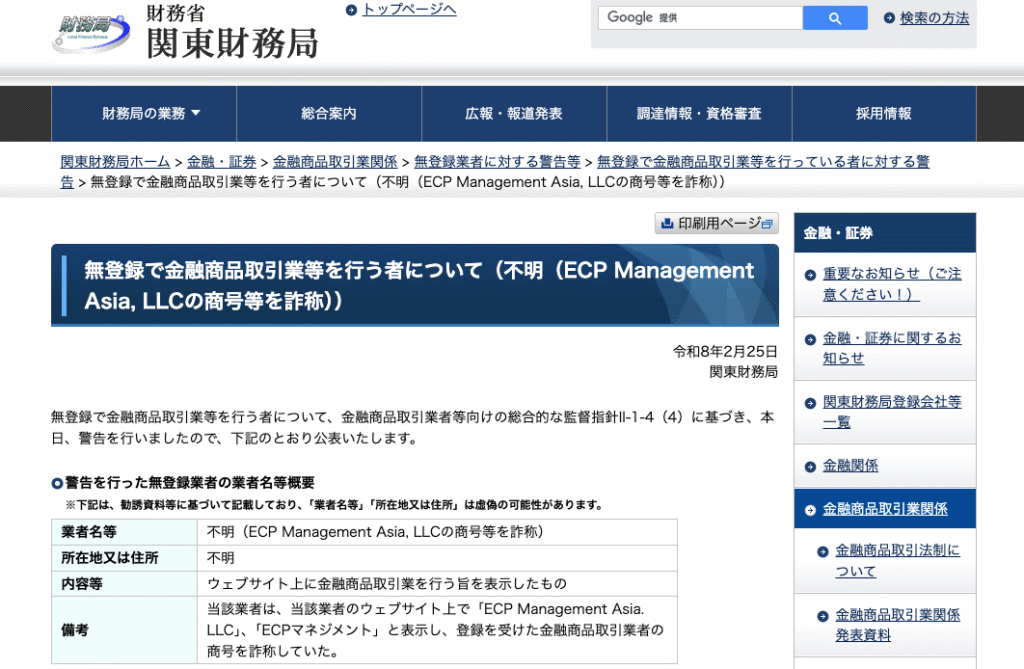This screenshot has width=1024, height=669.
Task: Click sidebar heading 金融・証券
Action: click(838, 233)
